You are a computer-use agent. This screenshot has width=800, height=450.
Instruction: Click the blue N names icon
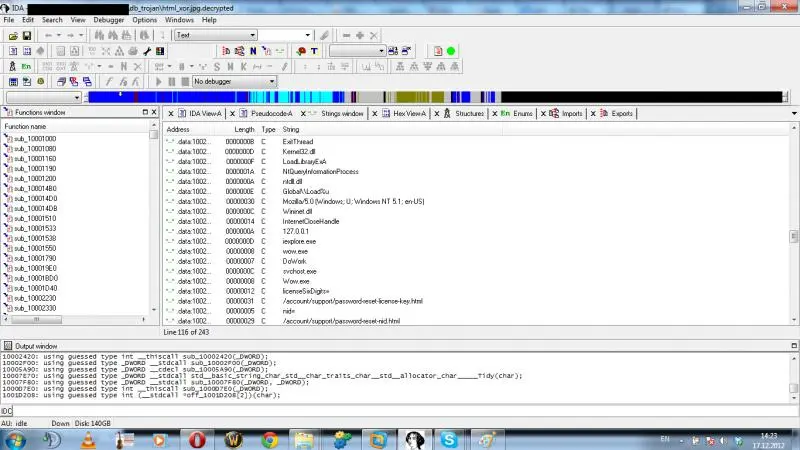[x=253, y=51]
